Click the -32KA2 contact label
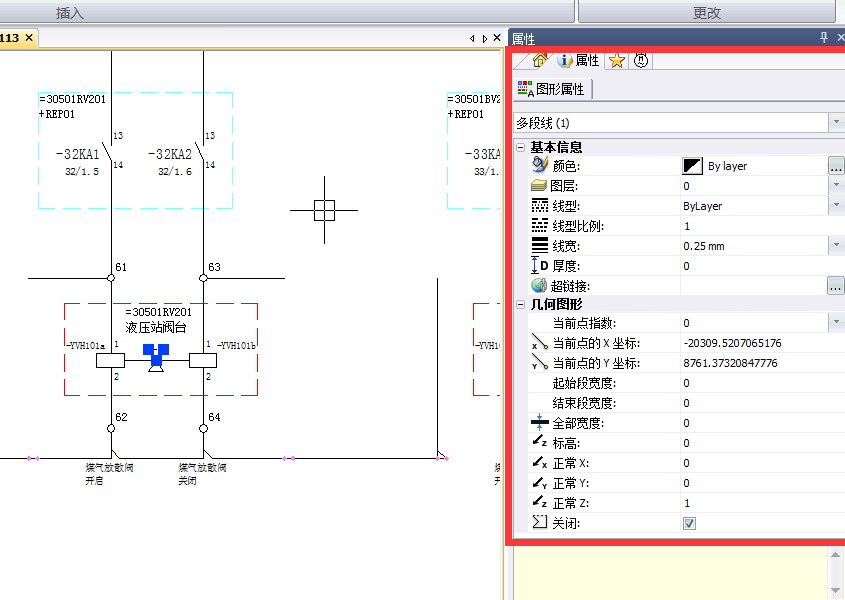This screenshot has width=845, height=600. click(x=170, y=155)
